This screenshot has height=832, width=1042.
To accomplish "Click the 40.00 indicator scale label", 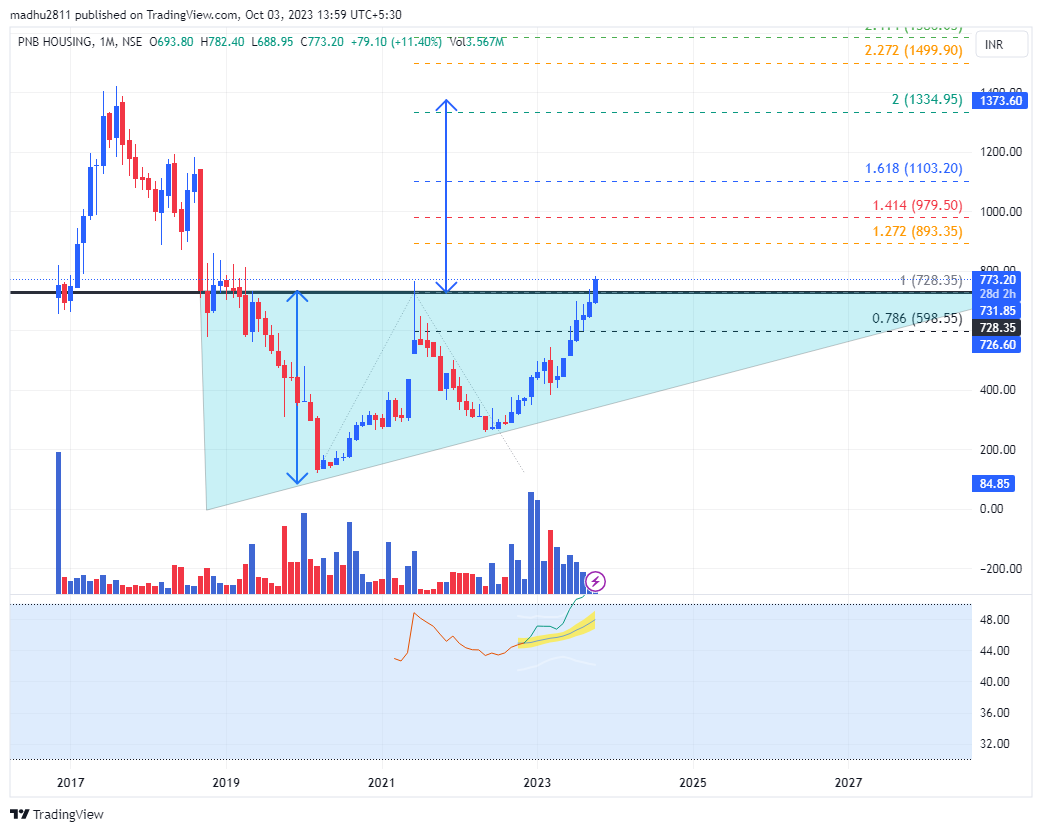I will pyautogui.click(x=995, y=681).
